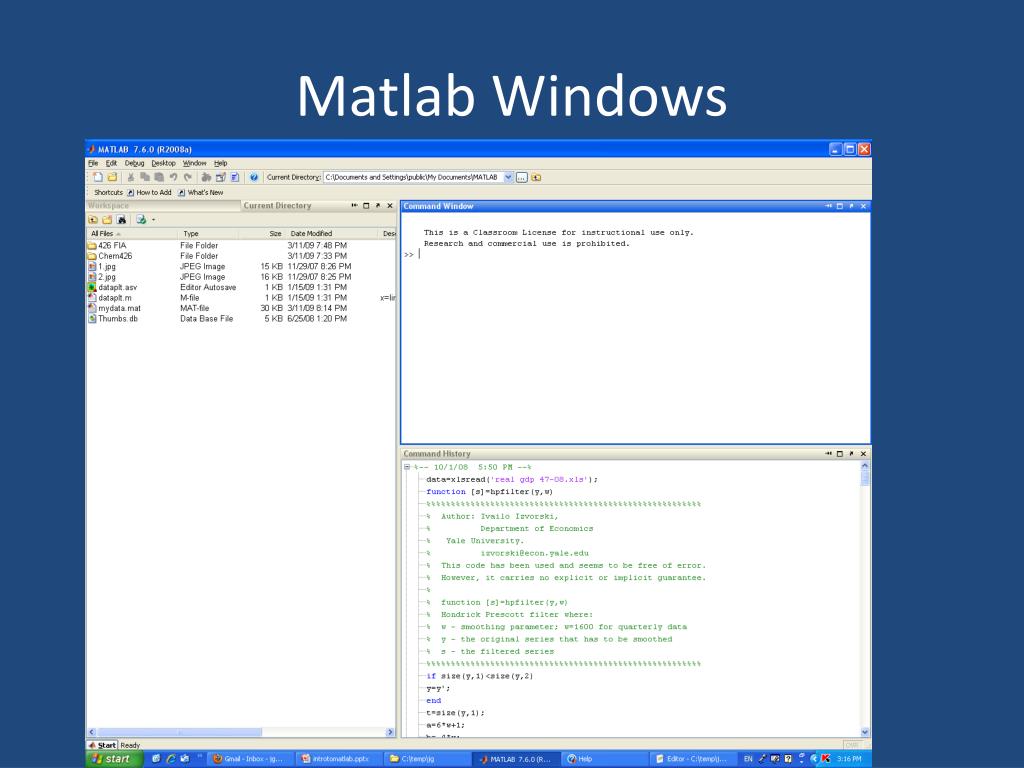Switch to the Gmail Inbox taskbar item

(249, 759)
